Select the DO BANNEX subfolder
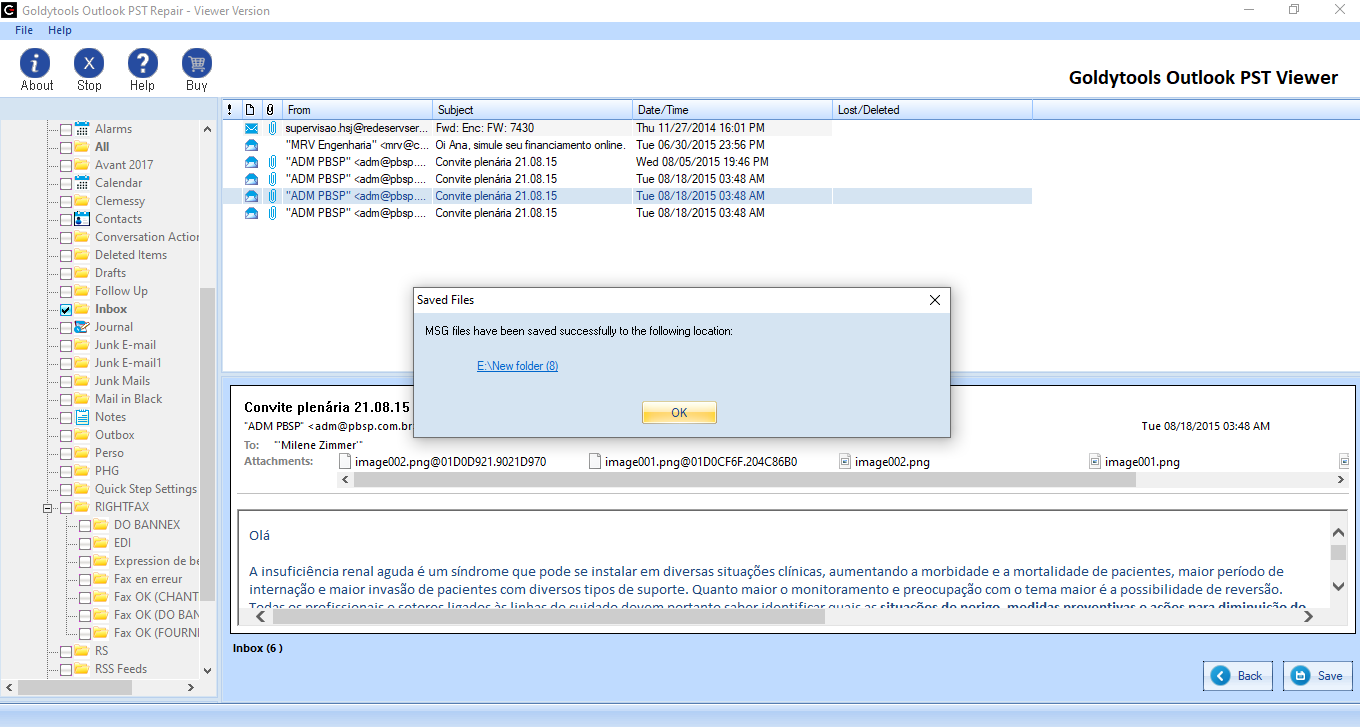 pyautogui.click(x=147, y=525)
